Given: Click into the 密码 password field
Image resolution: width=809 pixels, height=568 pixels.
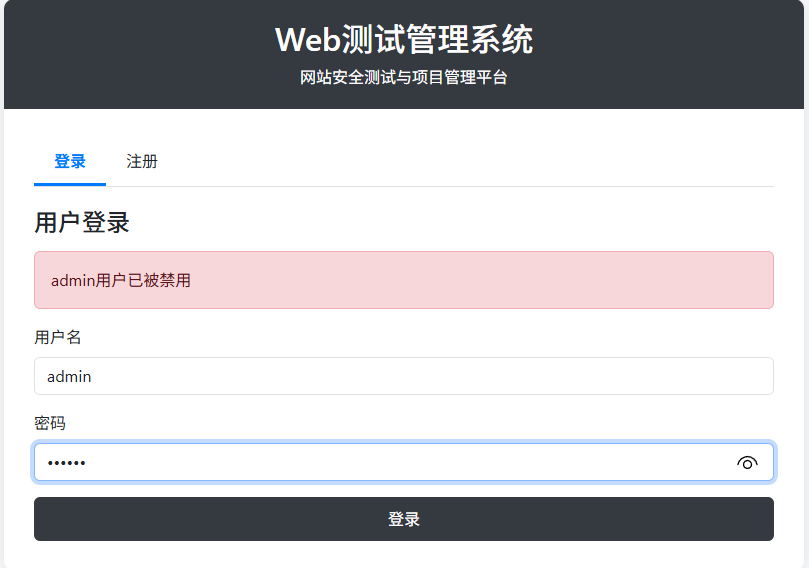Looking at the screenshot, I should point(380,462).
